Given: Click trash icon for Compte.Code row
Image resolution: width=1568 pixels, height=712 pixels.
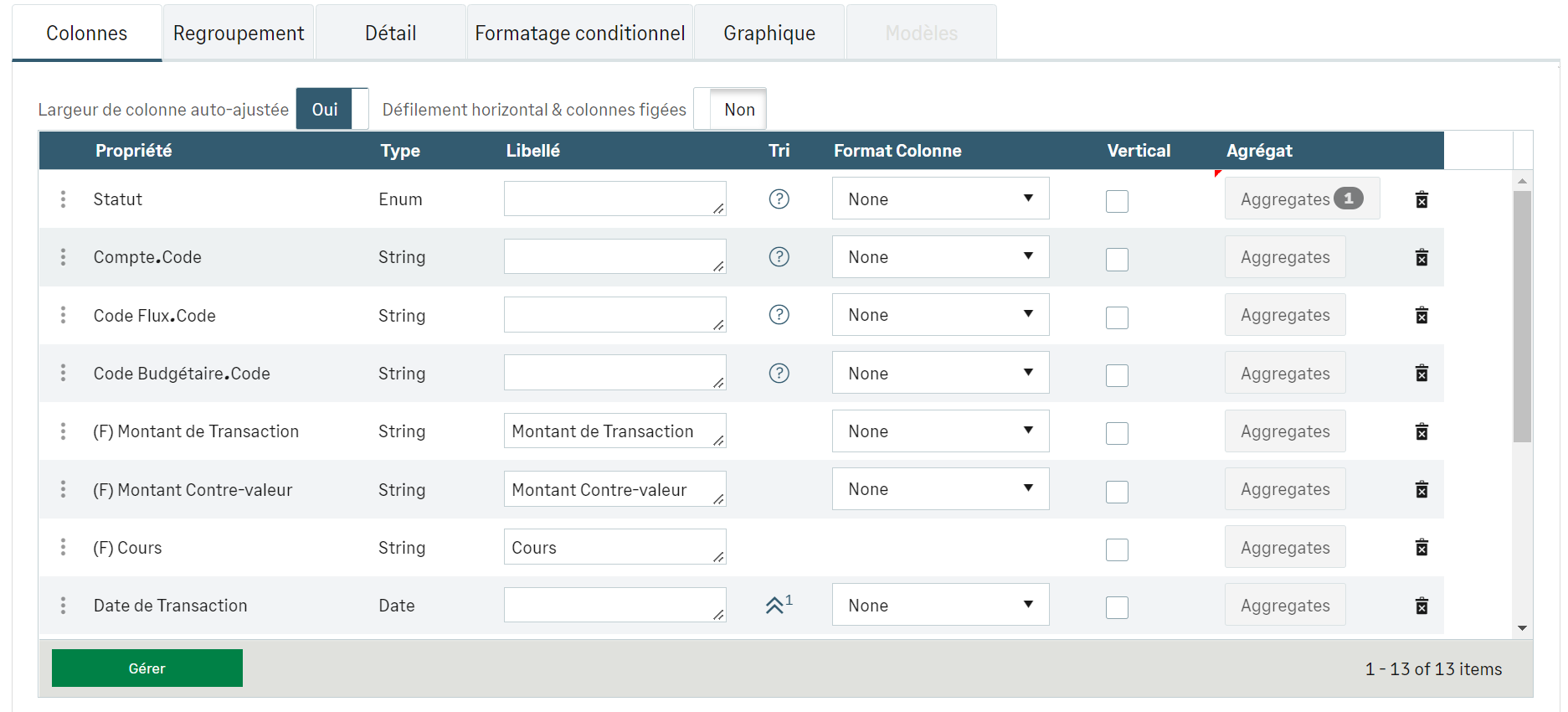Looking at the screenshot, I should point(1421,257).
